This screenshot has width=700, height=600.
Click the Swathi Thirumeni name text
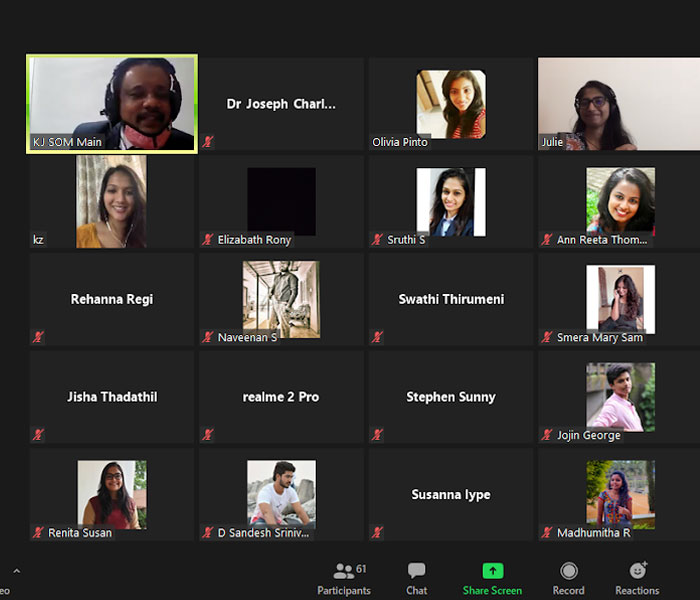[451, 299]
